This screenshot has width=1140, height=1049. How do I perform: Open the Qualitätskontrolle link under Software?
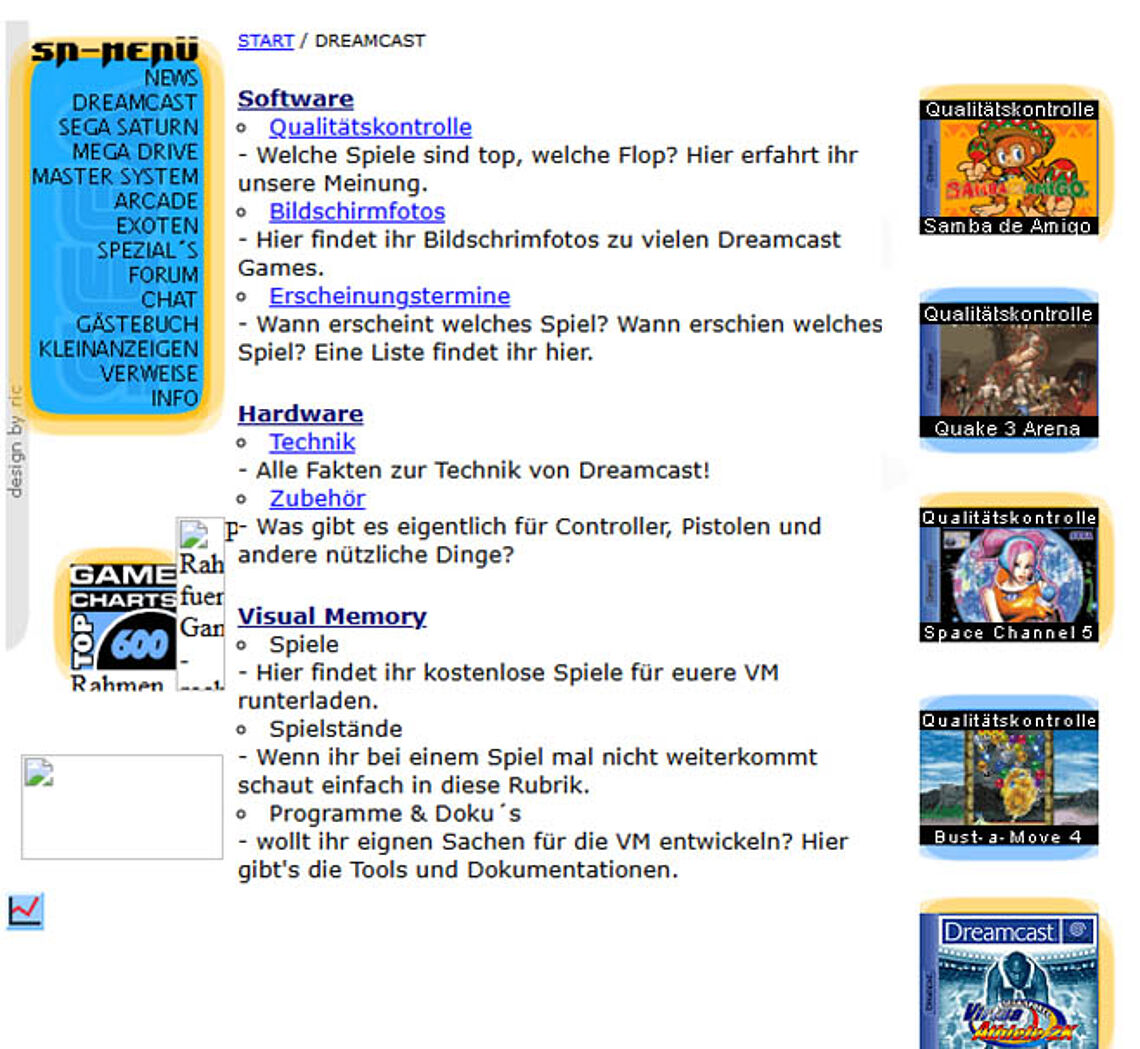tap(370, 127)
